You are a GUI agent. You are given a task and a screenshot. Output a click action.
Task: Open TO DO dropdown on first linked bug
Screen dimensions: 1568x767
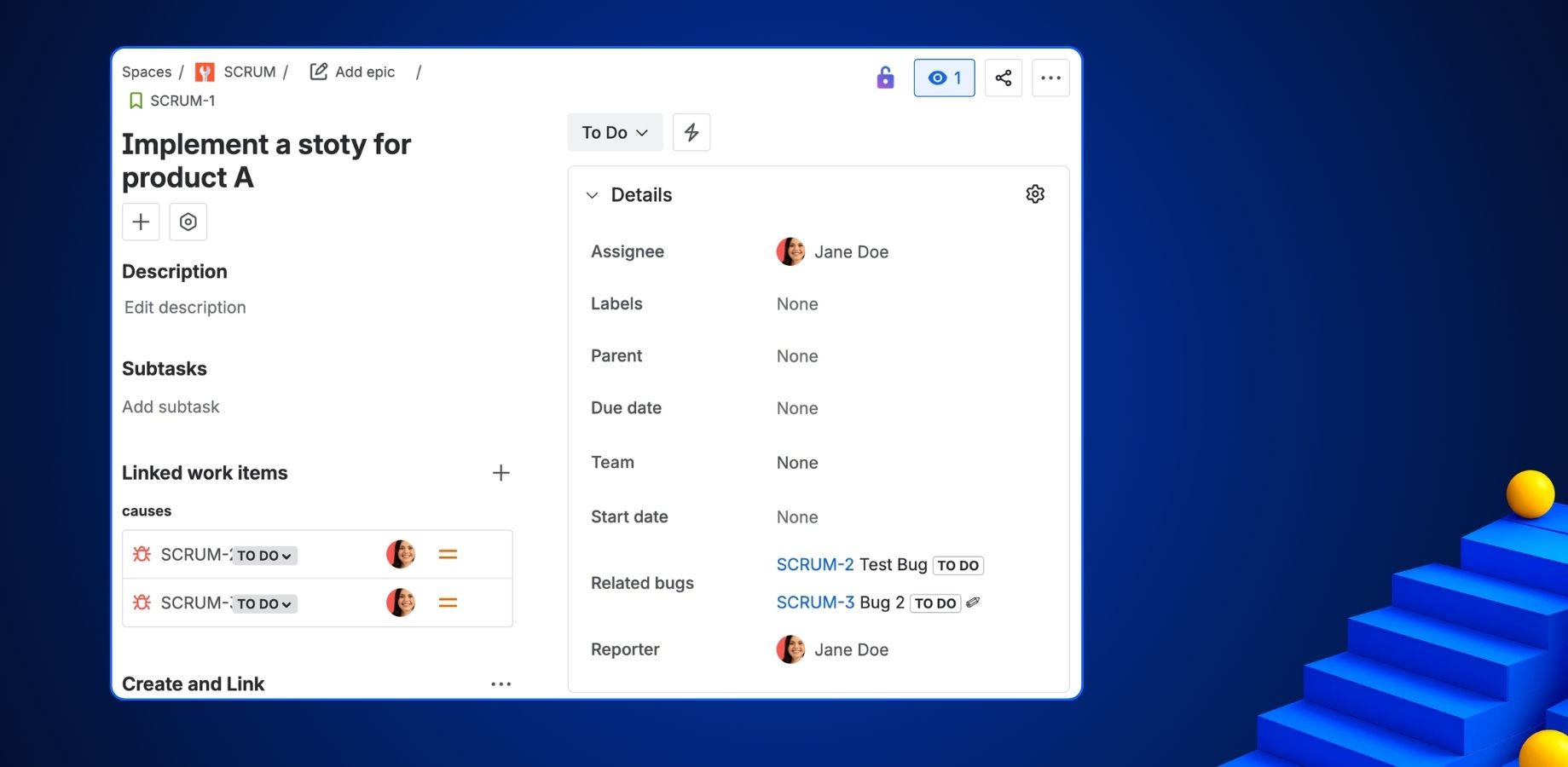(264, 555)
